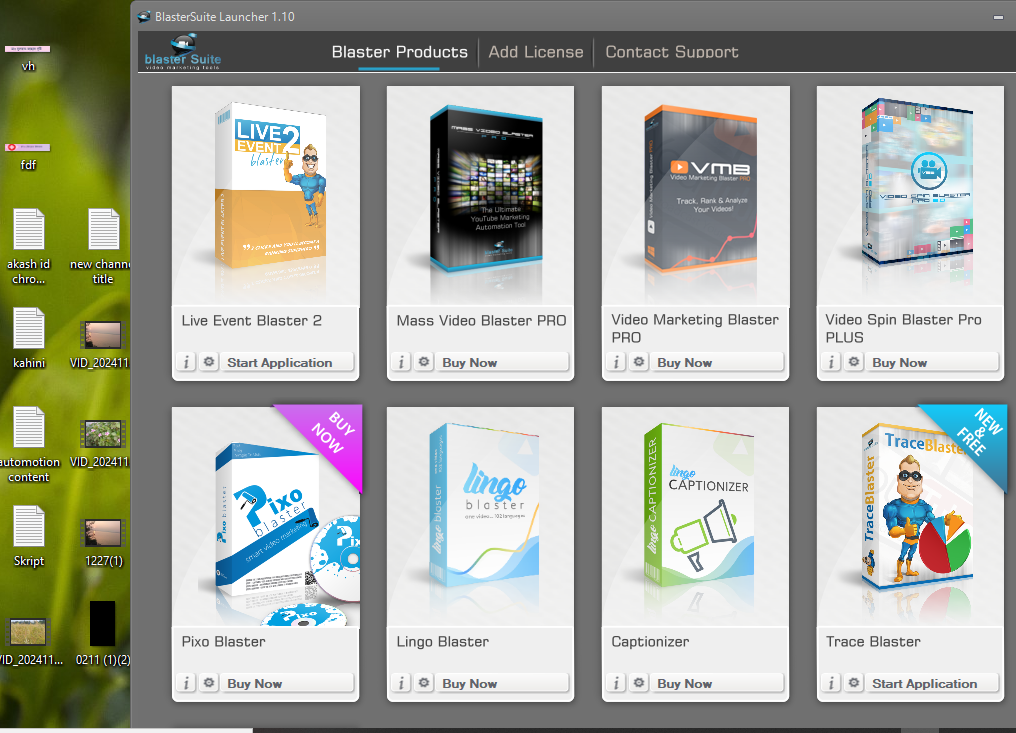
Task: Open info for Lingo Blaster
Action: click(x=401, y=682)
